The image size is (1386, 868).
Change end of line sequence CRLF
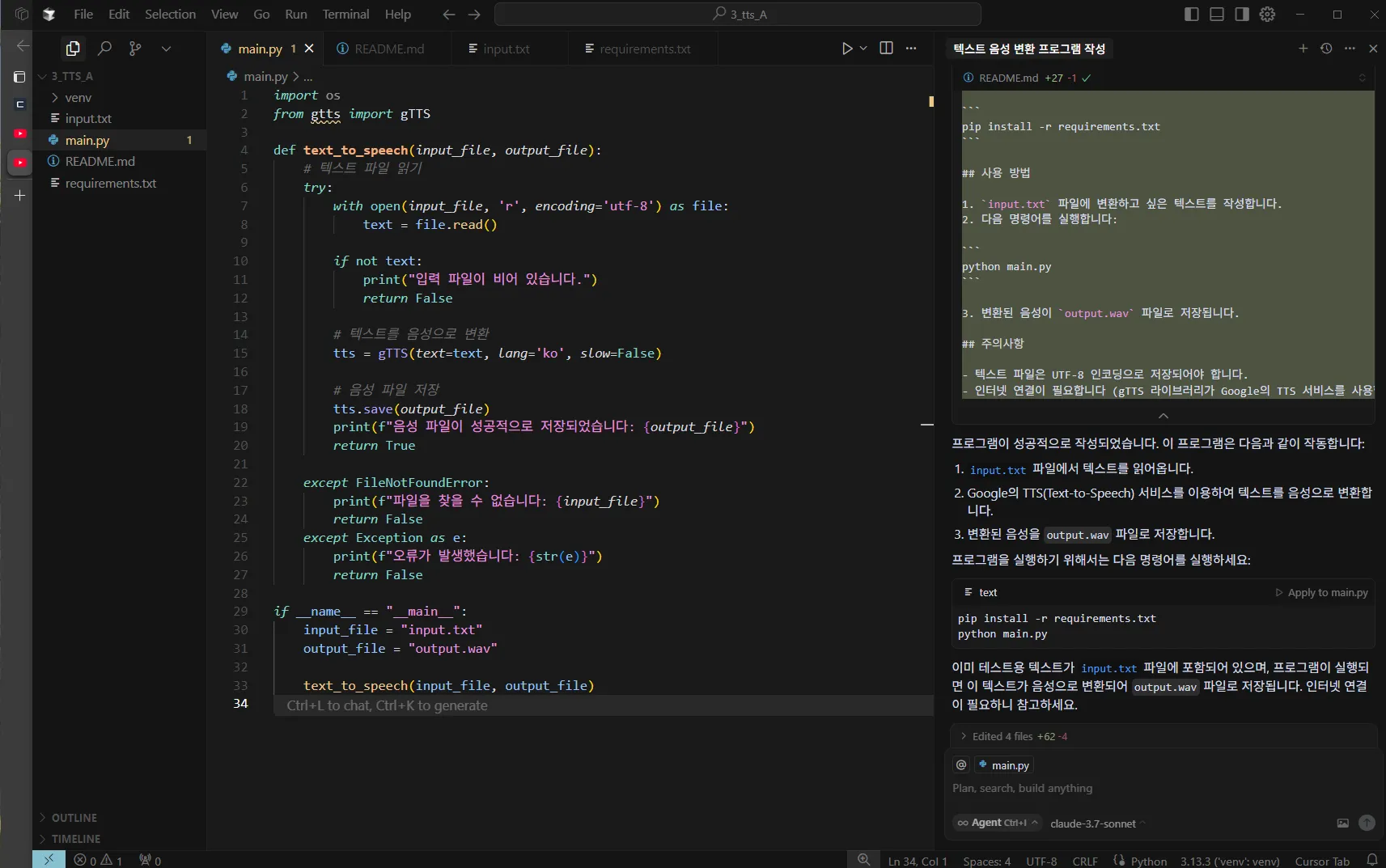pyautogui.click(x=1085, y=861)
